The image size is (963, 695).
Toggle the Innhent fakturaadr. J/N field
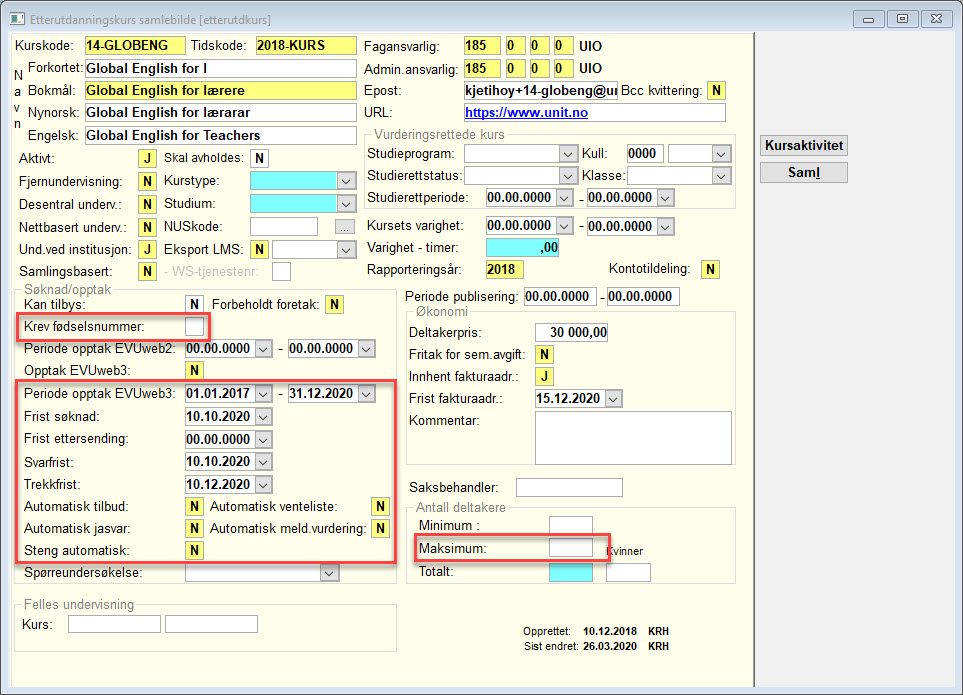click(544, 376)
